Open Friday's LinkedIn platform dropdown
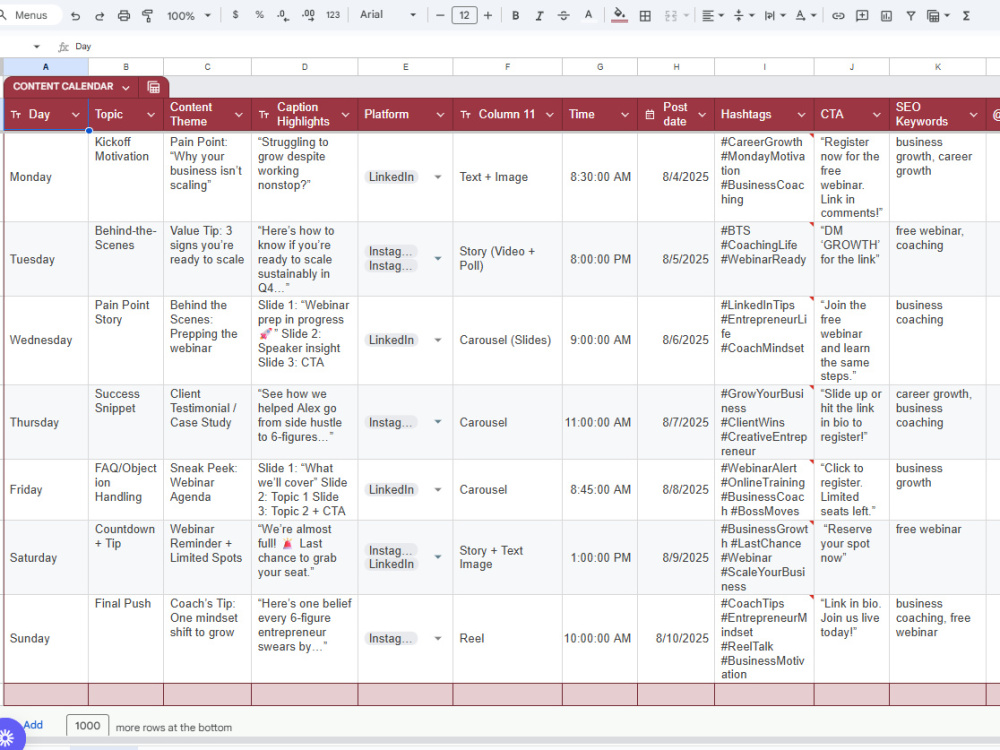Viewport: 1000px width, 750px height. [438, 490]
